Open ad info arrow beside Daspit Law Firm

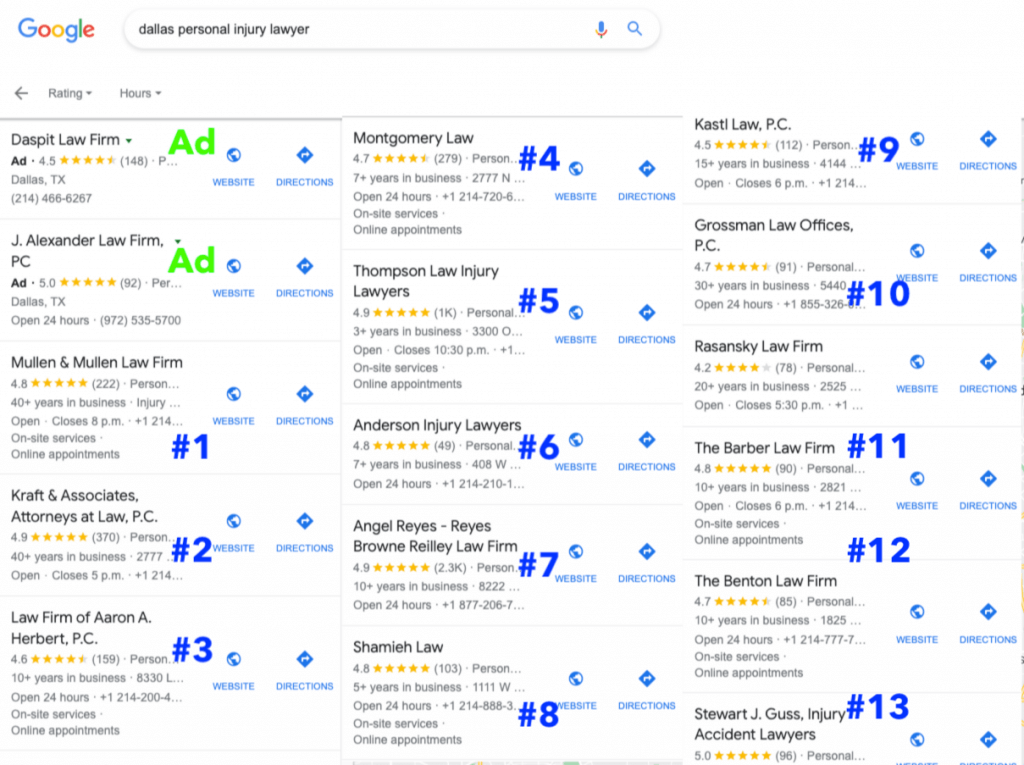pyautogui.click(x=129, y=141)
